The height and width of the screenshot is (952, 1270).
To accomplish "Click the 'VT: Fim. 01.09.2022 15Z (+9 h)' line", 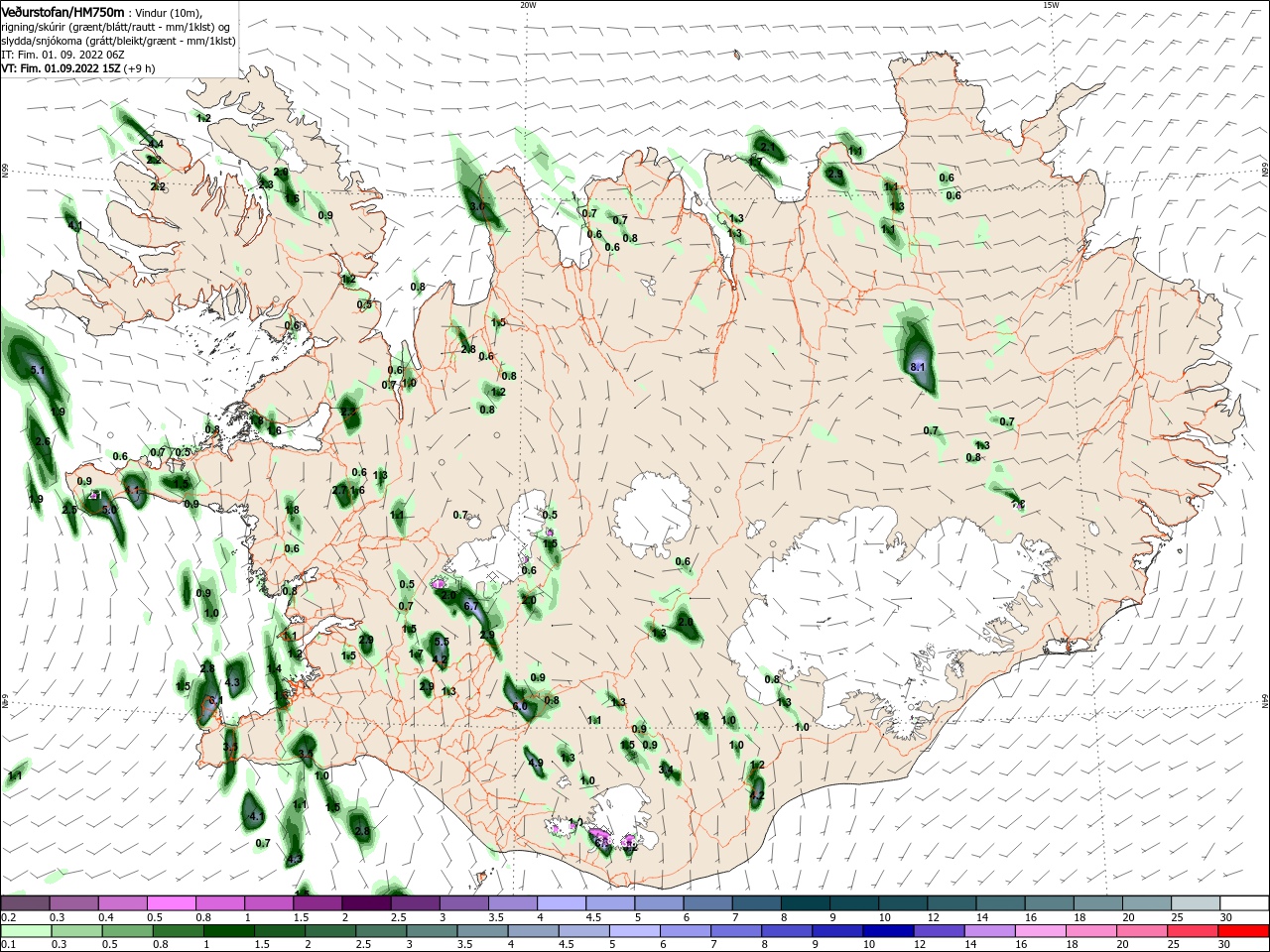I will tap(77, 68).
